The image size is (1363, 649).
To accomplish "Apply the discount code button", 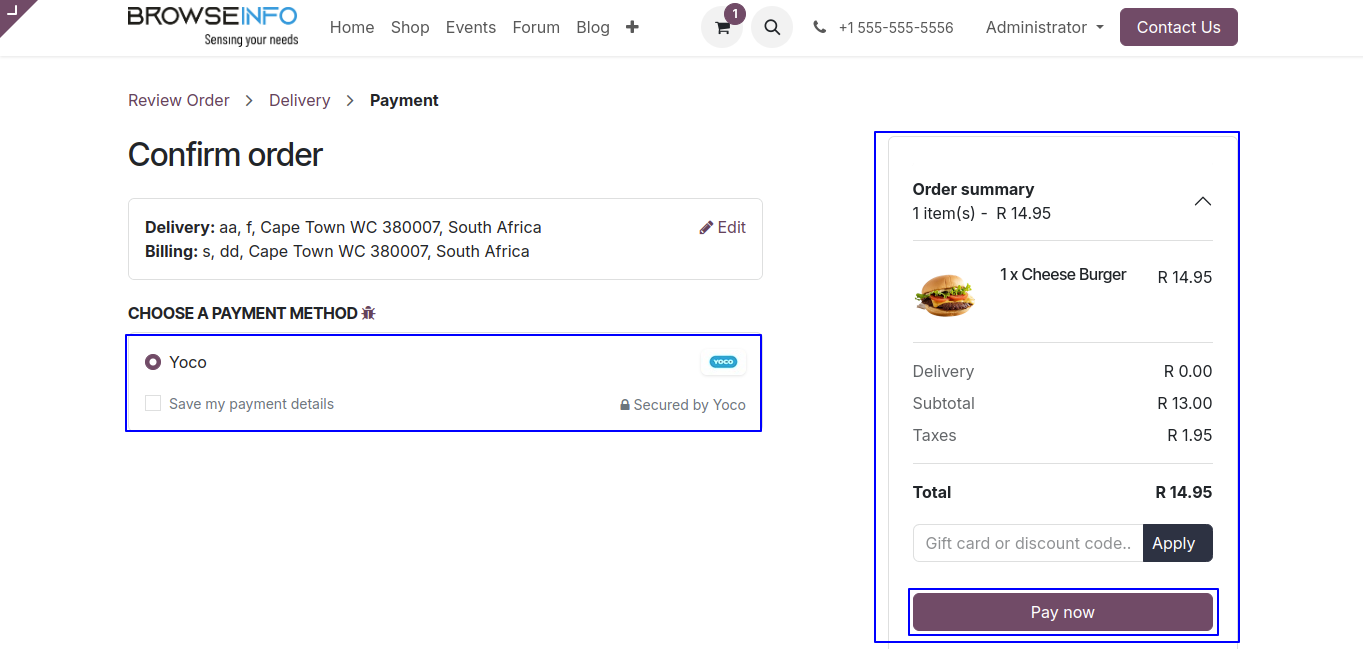I will pos(1177,543).
